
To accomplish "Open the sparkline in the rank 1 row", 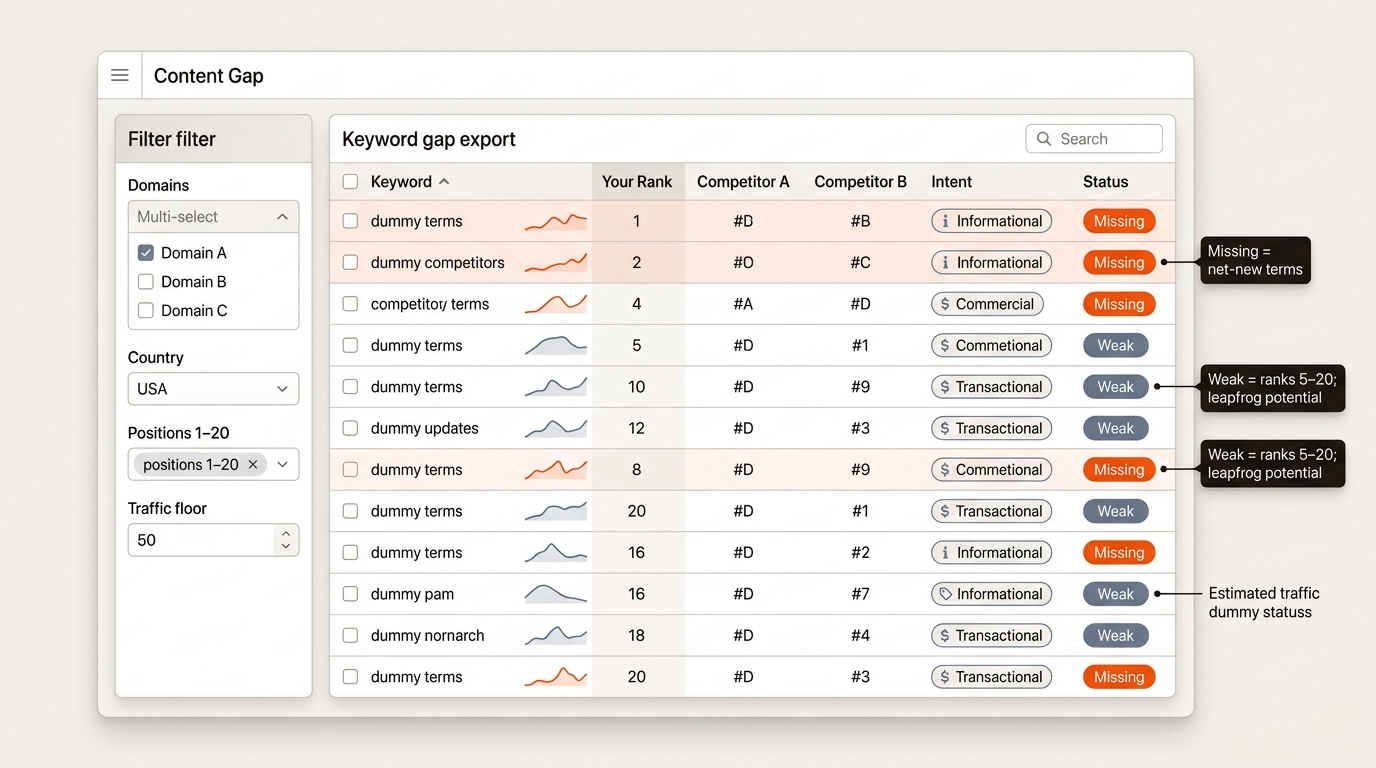I will pyautogui.click(x=556, y=221).
